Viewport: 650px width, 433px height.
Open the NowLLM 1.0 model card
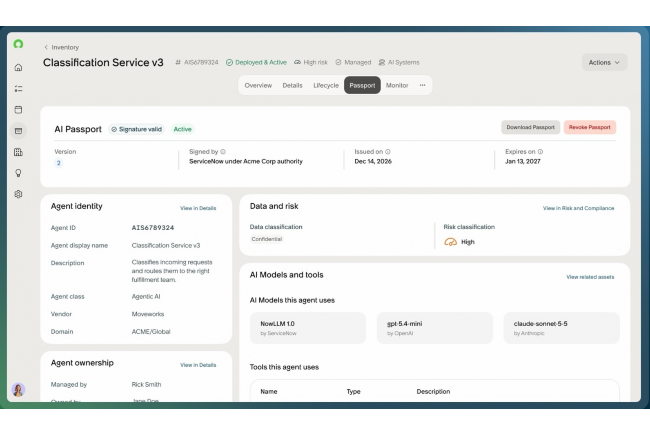[308, 328]
